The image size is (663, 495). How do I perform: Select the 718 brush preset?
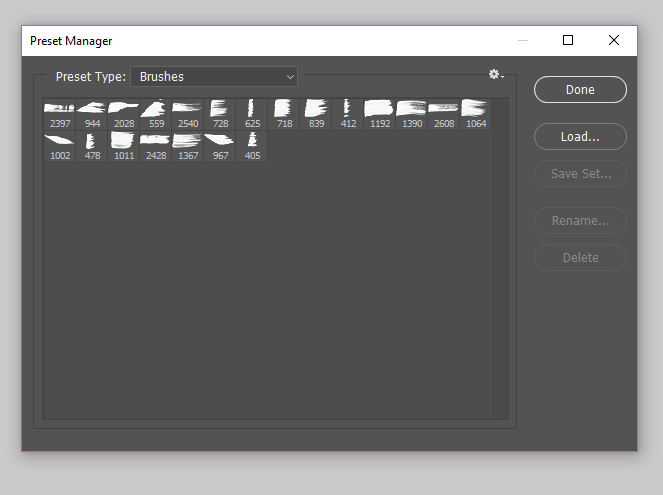(x=284, y=114)
